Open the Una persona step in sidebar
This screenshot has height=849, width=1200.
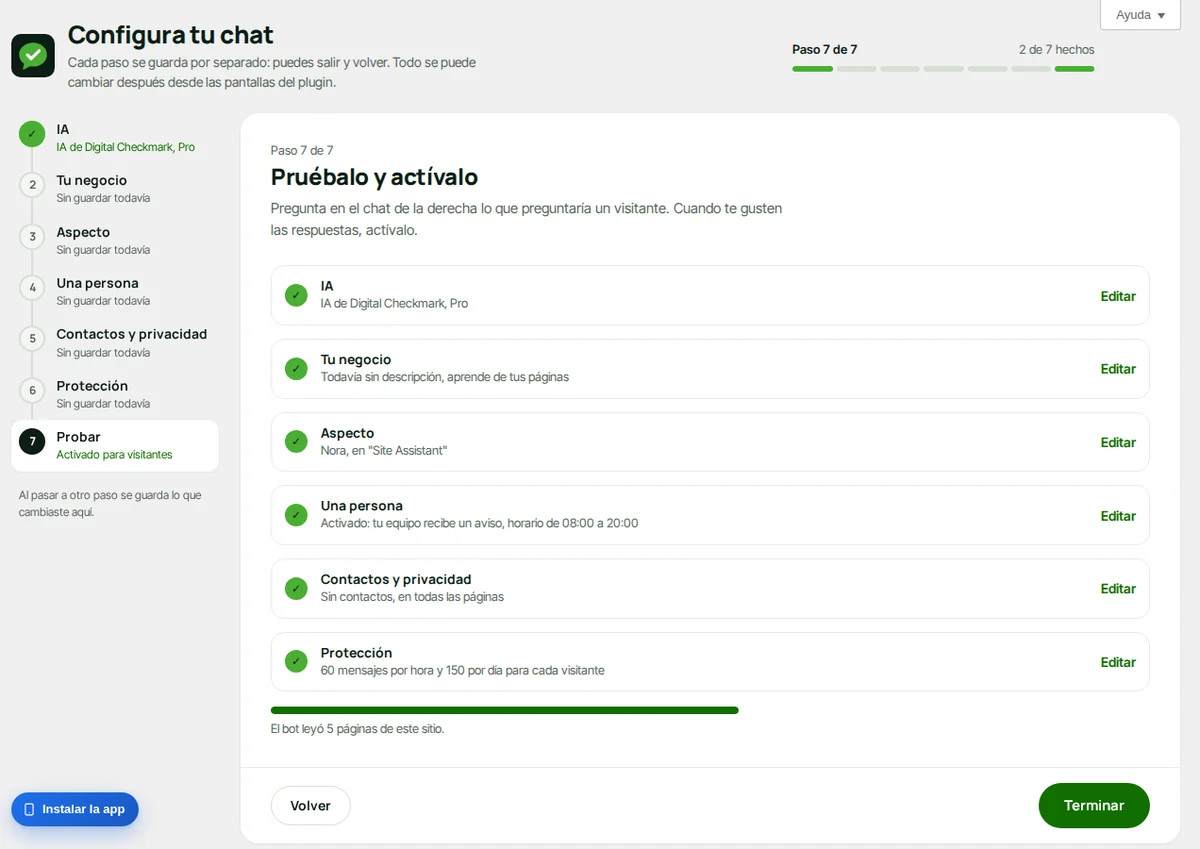click(115, 291)
